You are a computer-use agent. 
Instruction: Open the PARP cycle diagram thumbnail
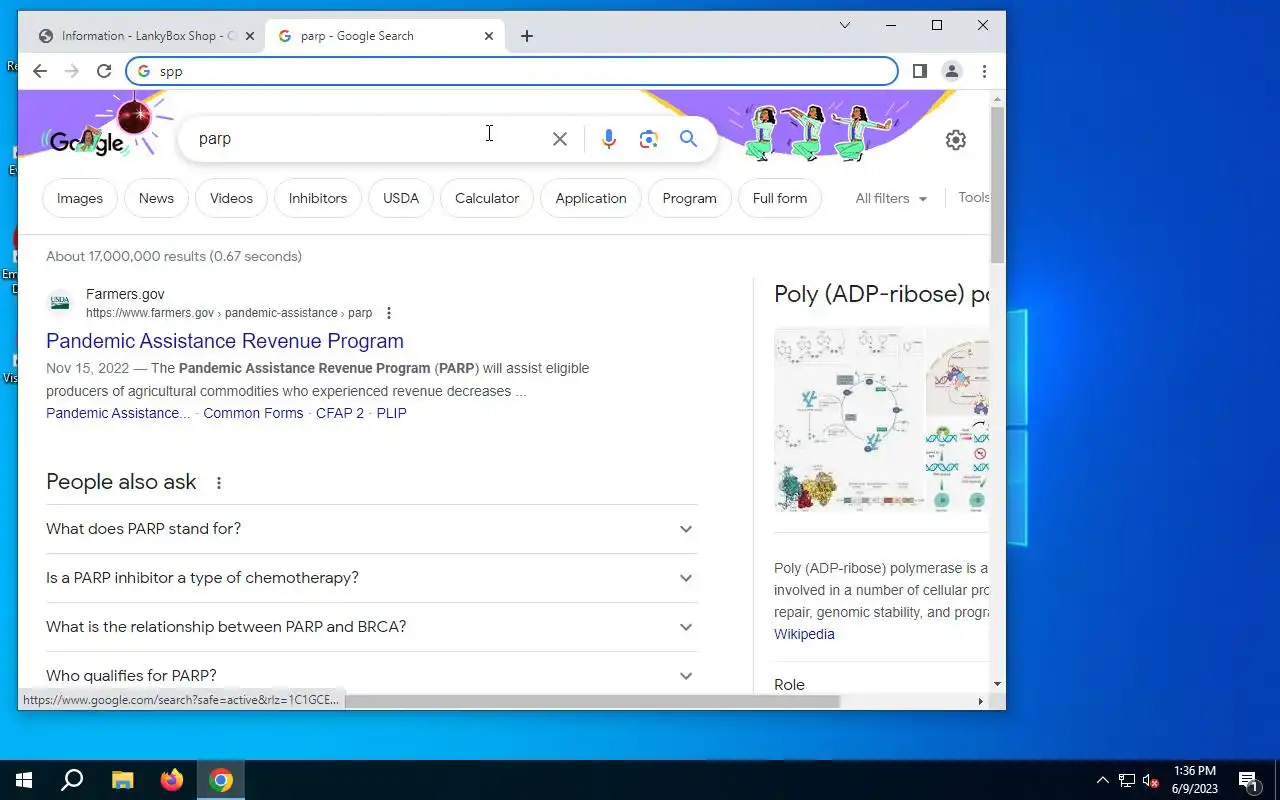click(x=849, y=420)
